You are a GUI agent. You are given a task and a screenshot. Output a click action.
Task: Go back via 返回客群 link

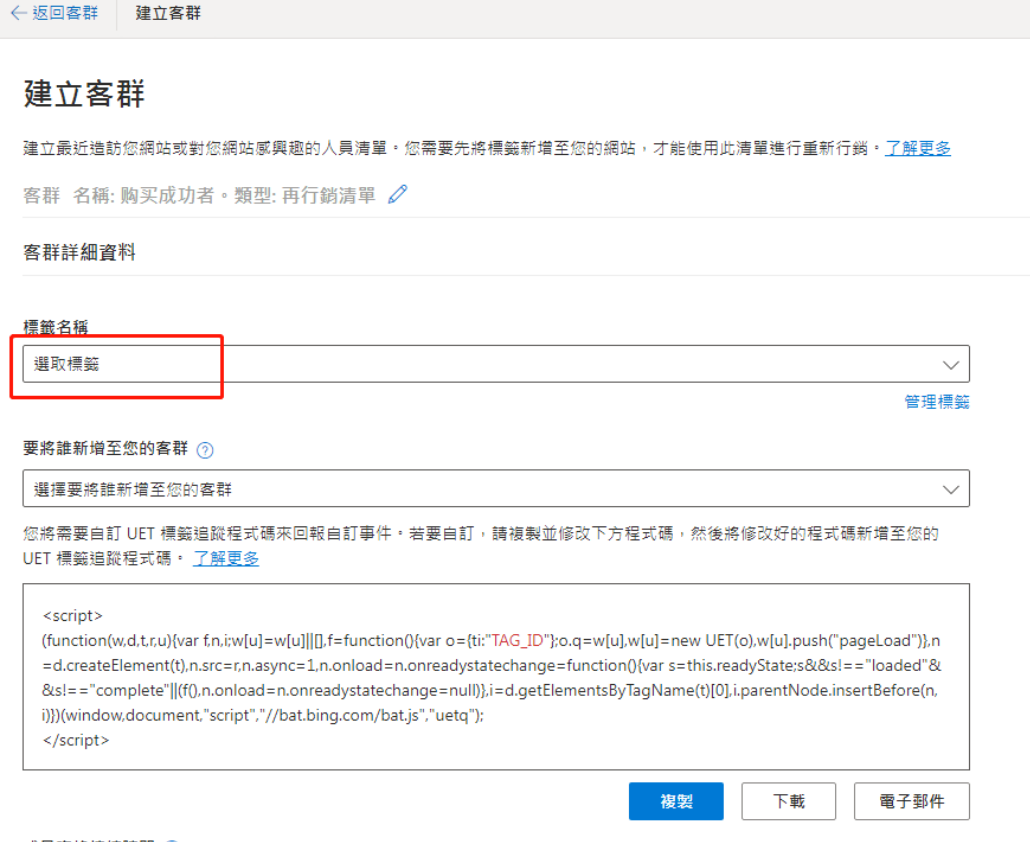(x=65, y=13)
